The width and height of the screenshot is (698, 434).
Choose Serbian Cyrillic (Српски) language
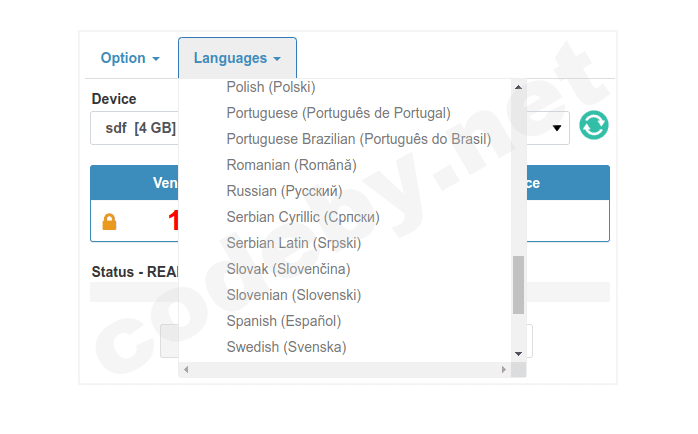303,217
